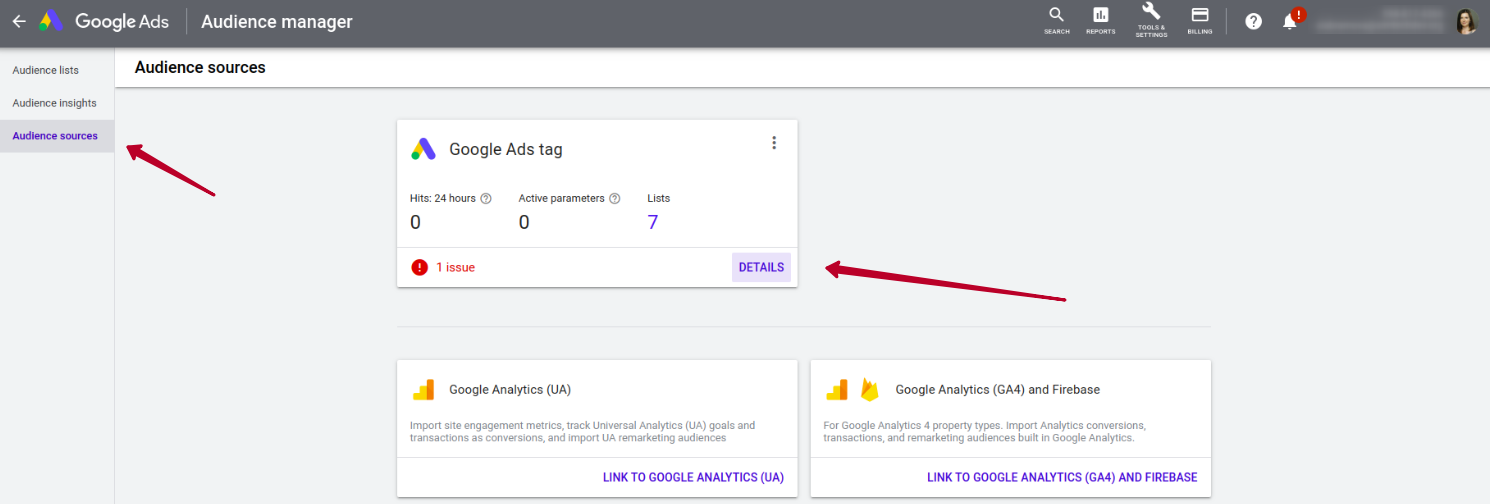1490x504 pixels.
Task: Click the Audience sources page heading
Action: tap(200, 68)
